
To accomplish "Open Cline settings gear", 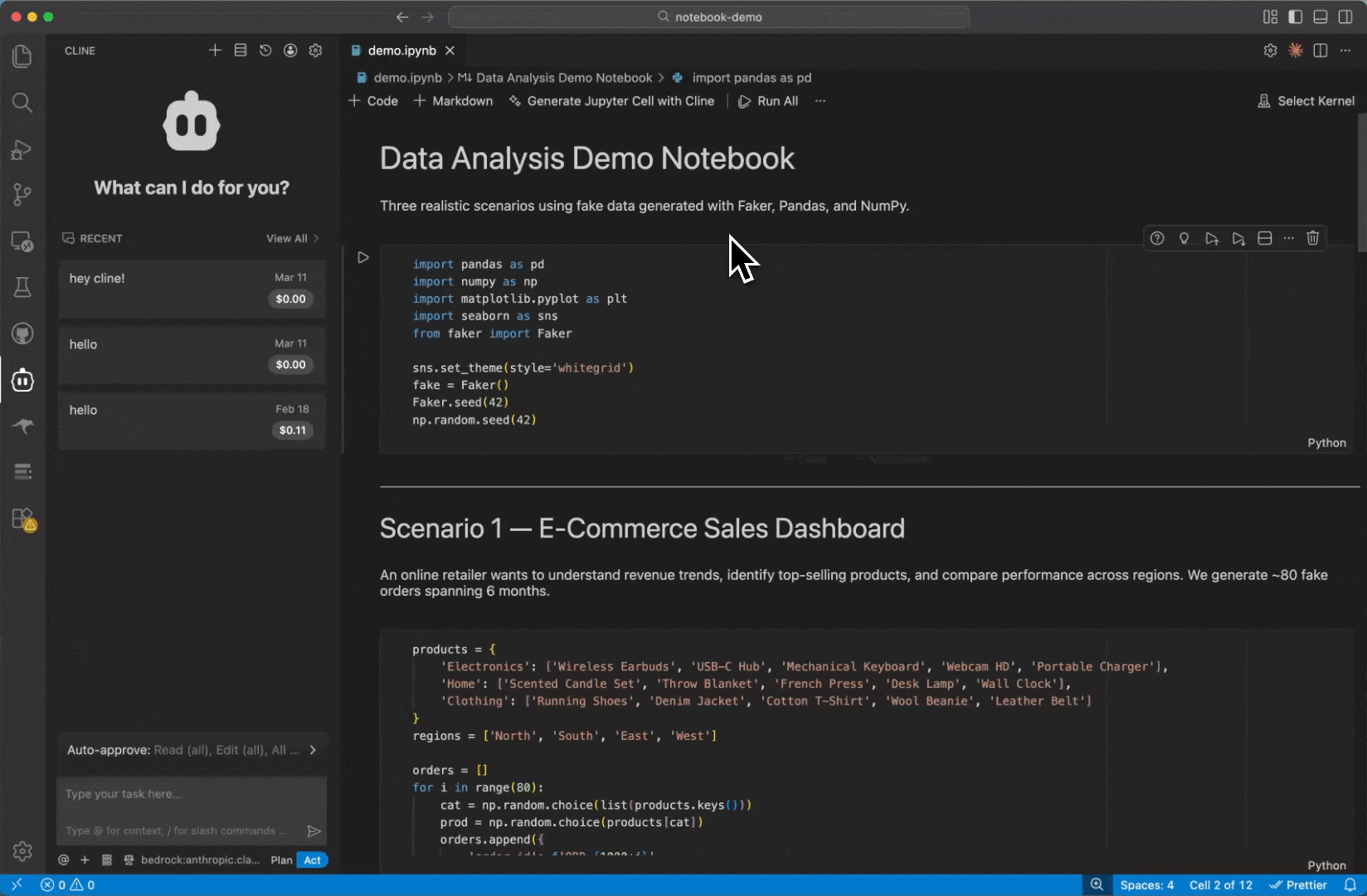I will coord(315,51).
